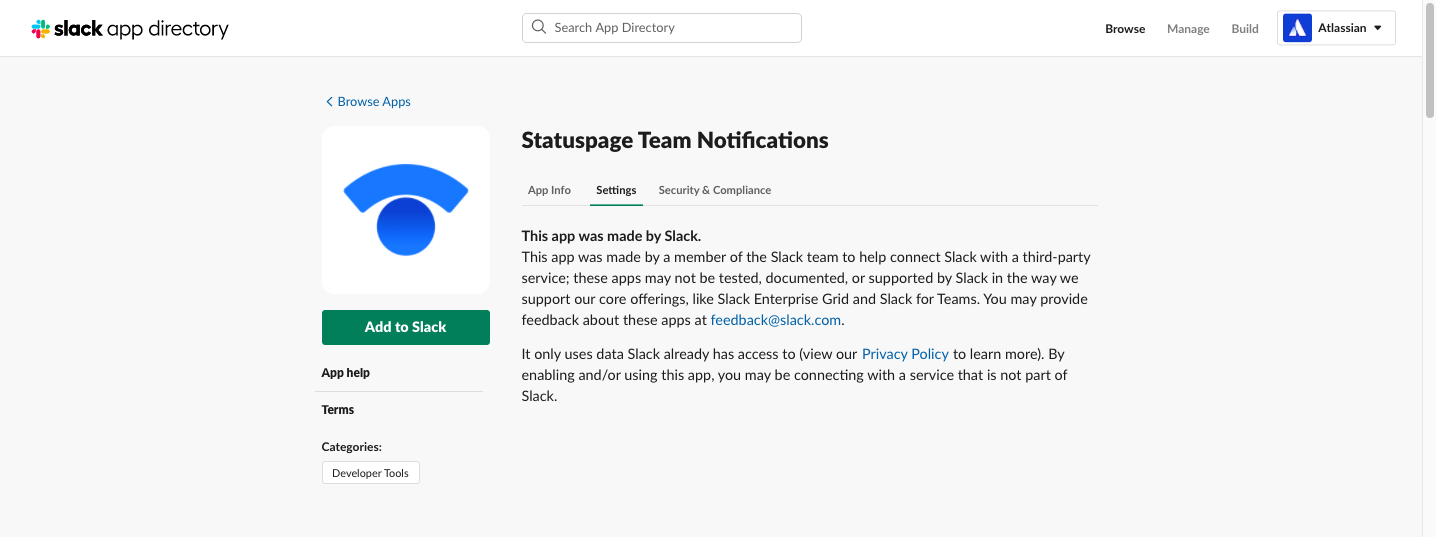1436x537 pixels.
Task: Open the Terms link
Action: pyautogui.click(x=338, y=410)
